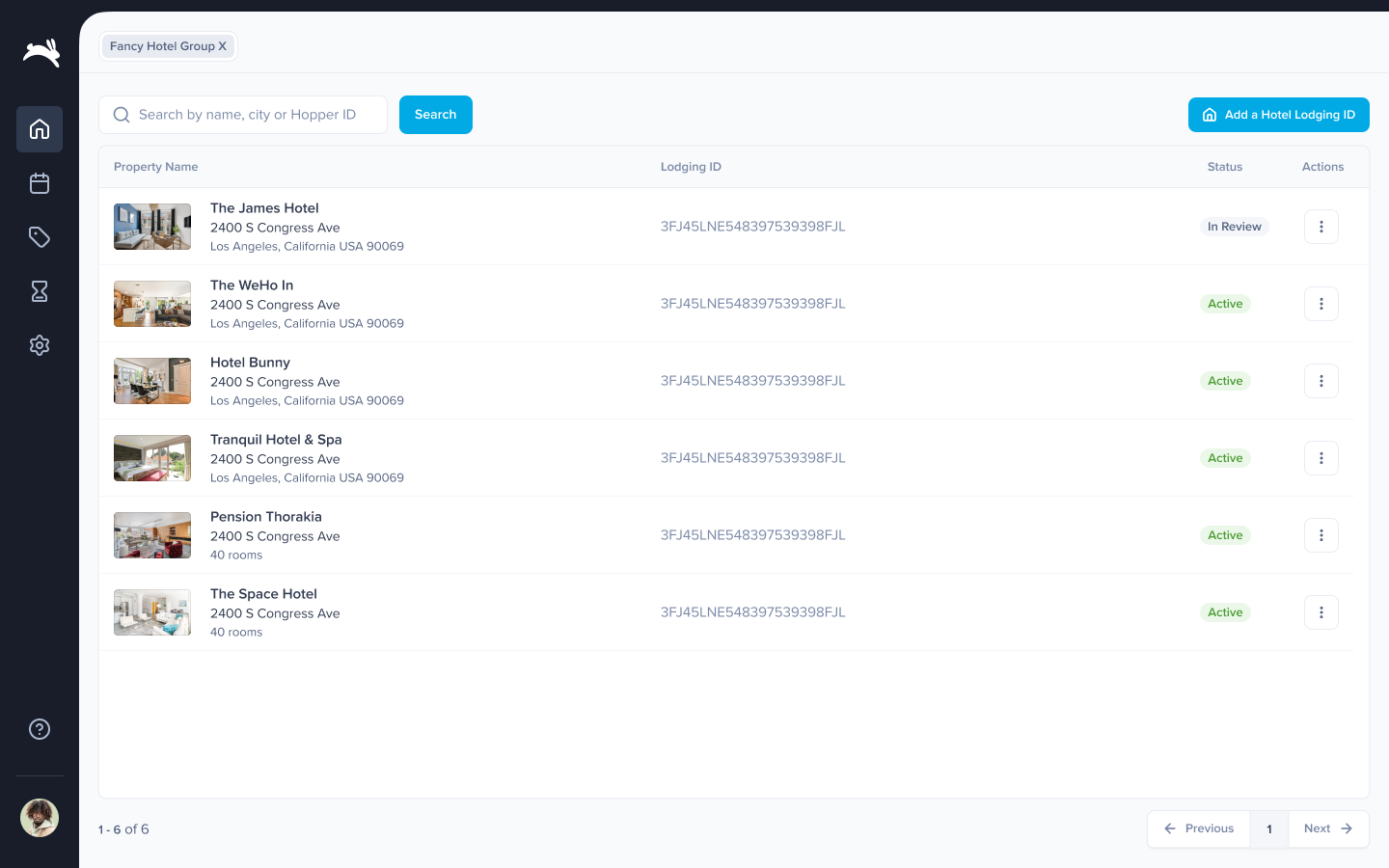Click the In Review status badge

click(x=1235, y=227)
